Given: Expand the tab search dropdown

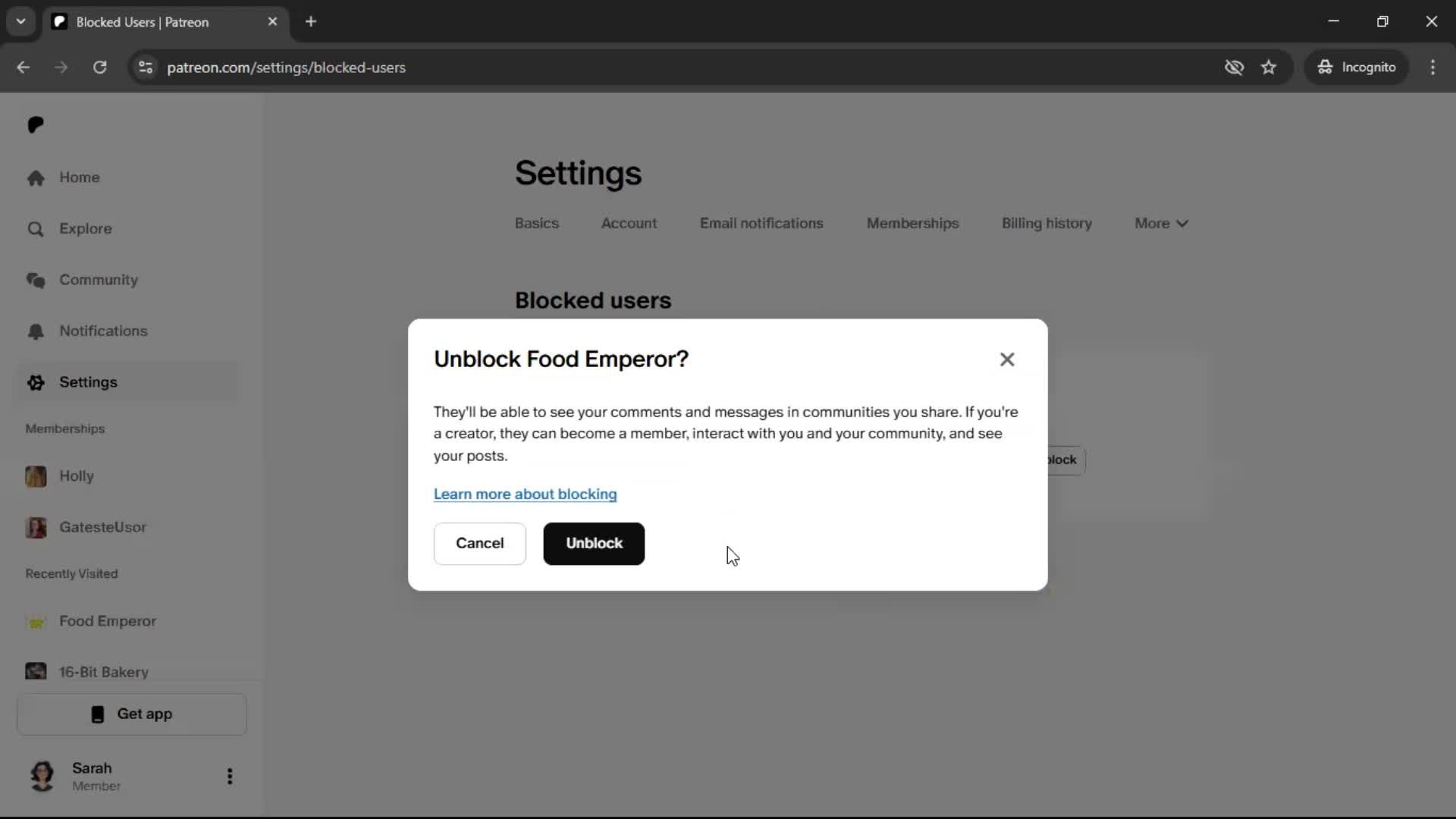Looking at the screenshot, I should tap(20, 21).
